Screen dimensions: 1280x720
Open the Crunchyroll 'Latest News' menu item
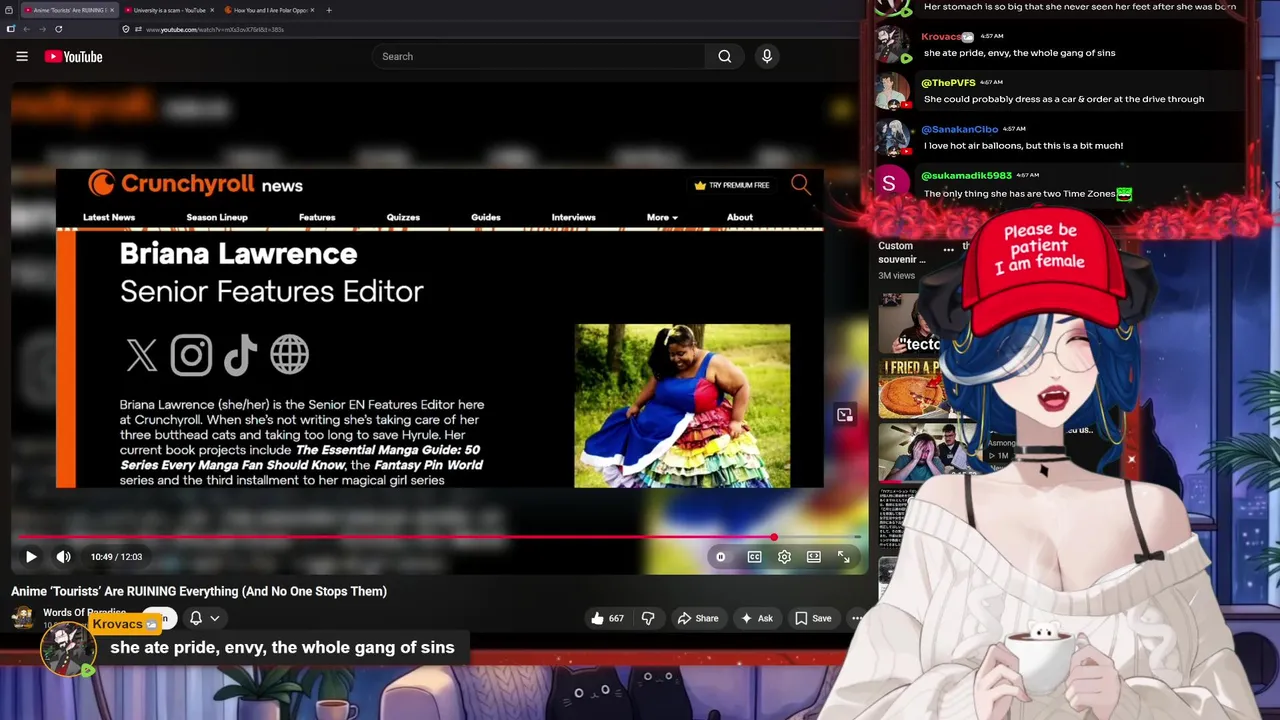pos(109,217)
